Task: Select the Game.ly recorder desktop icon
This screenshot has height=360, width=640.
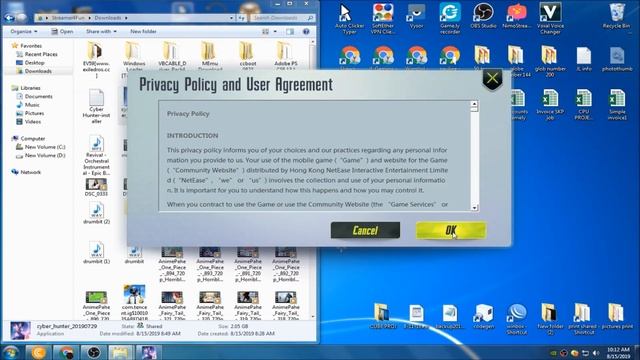Action: 450,19
